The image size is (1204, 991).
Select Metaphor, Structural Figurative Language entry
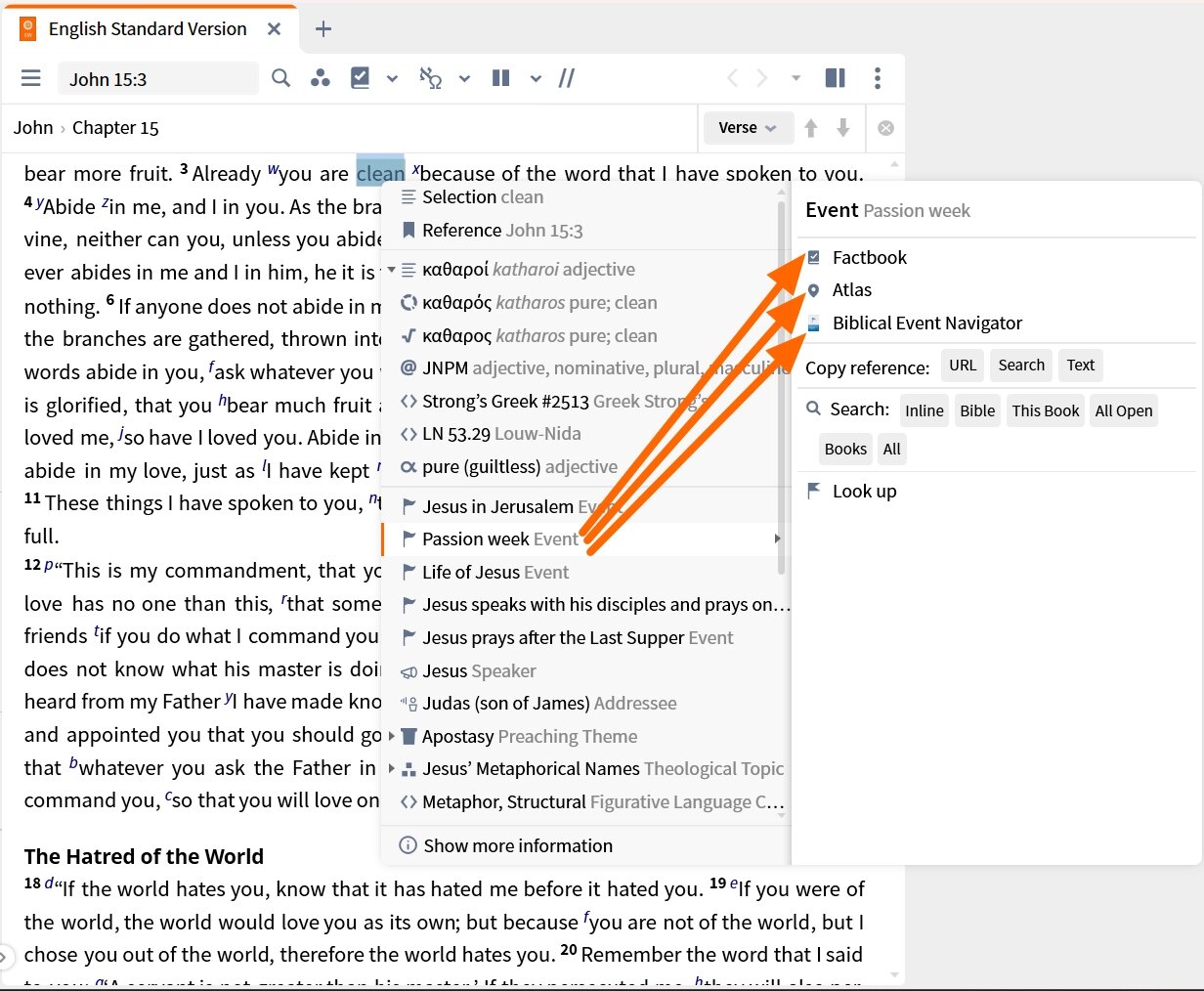pos(586,802)
